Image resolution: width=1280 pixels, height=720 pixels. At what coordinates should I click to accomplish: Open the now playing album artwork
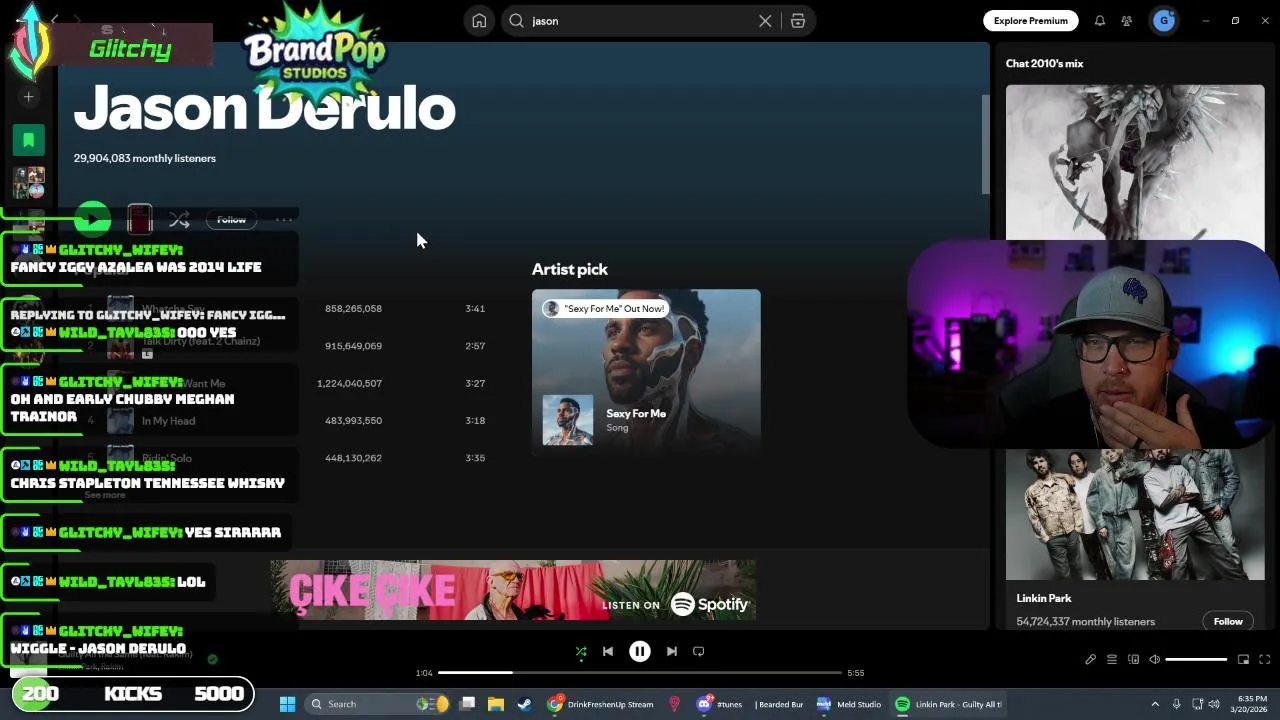coord(1135,163)
